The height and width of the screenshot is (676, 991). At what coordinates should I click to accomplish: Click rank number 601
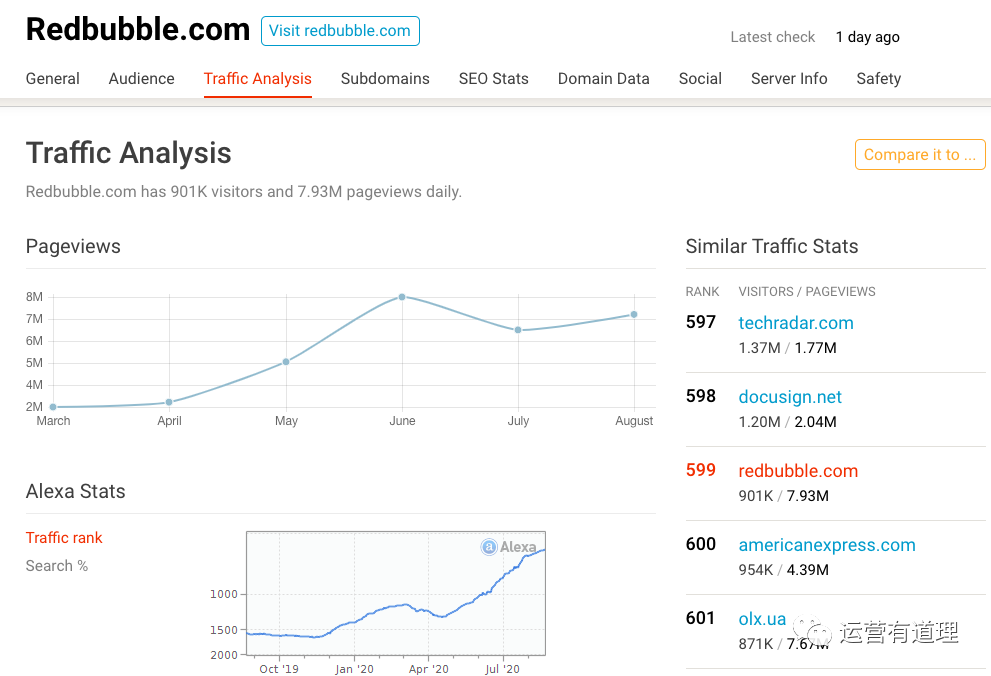tap(700, 618)
